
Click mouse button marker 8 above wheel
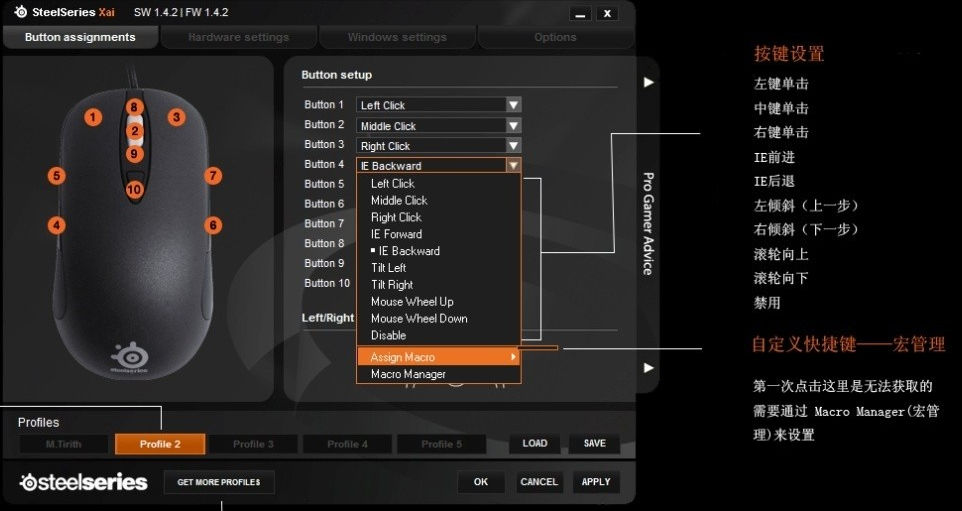point(134,107)
